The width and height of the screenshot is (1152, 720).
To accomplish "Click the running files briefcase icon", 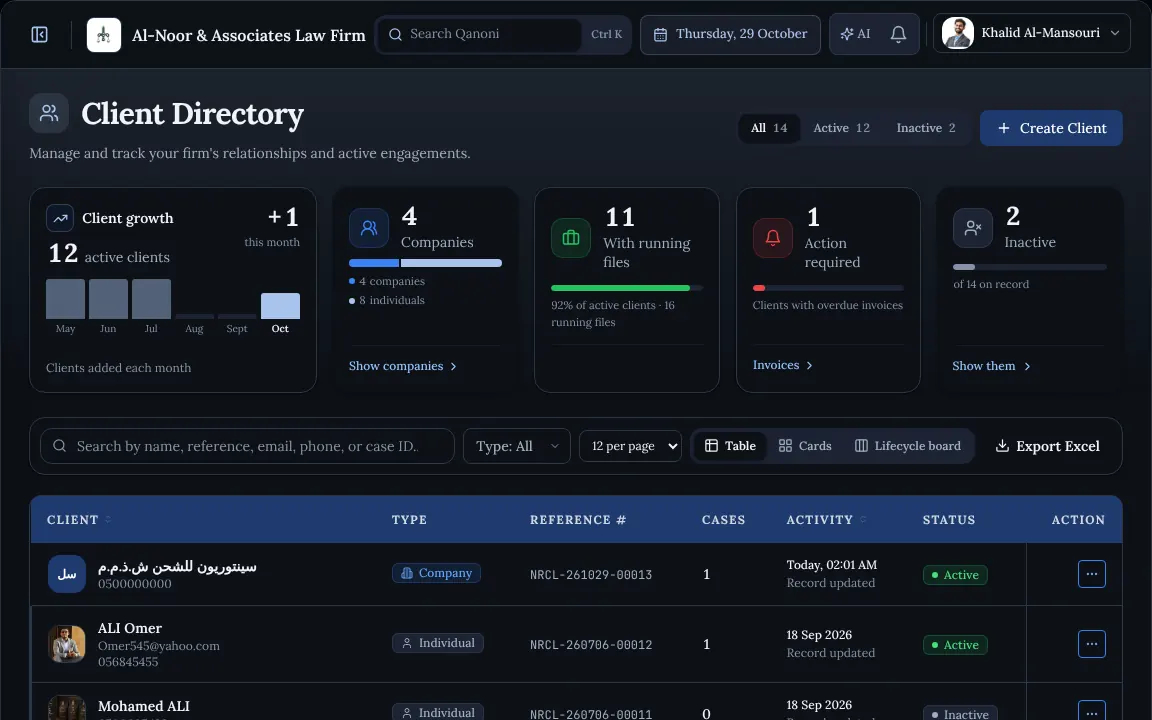I will coord(571,238).
